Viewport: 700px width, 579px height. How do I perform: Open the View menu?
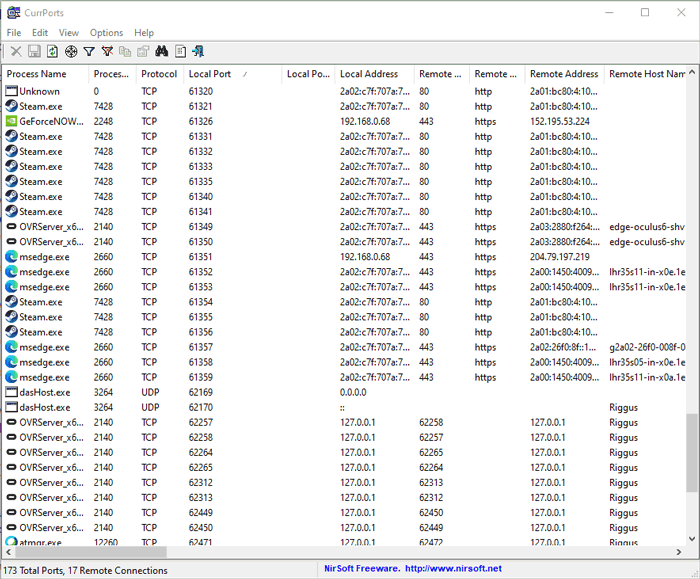point(69,33)
